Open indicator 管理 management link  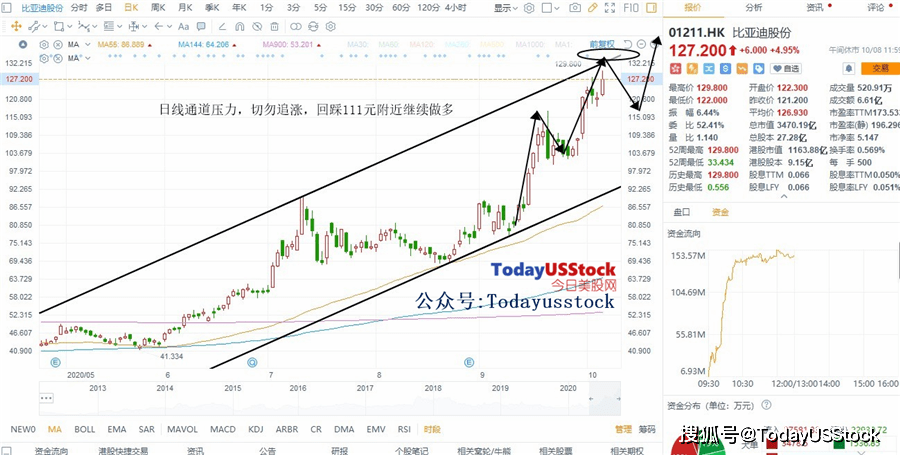623,429
